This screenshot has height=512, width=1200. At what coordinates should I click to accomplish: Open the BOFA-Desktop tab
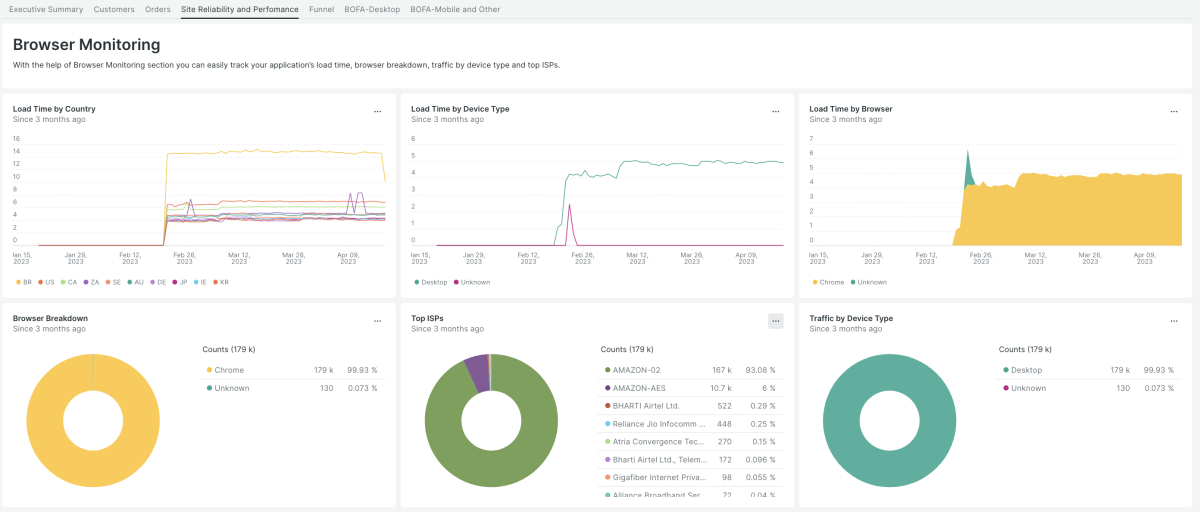[x=372, y=9]
